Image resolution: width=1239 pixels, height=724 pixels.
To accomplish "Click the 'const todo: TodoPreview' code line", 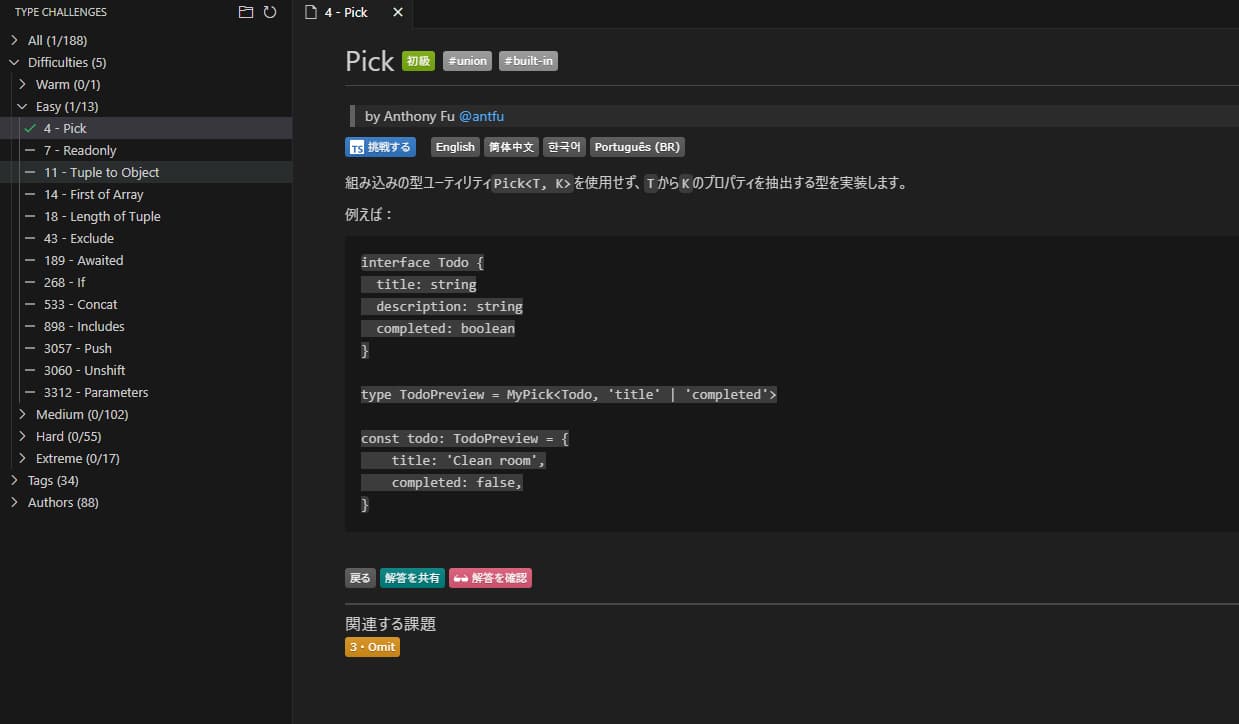I will [465, 438].
